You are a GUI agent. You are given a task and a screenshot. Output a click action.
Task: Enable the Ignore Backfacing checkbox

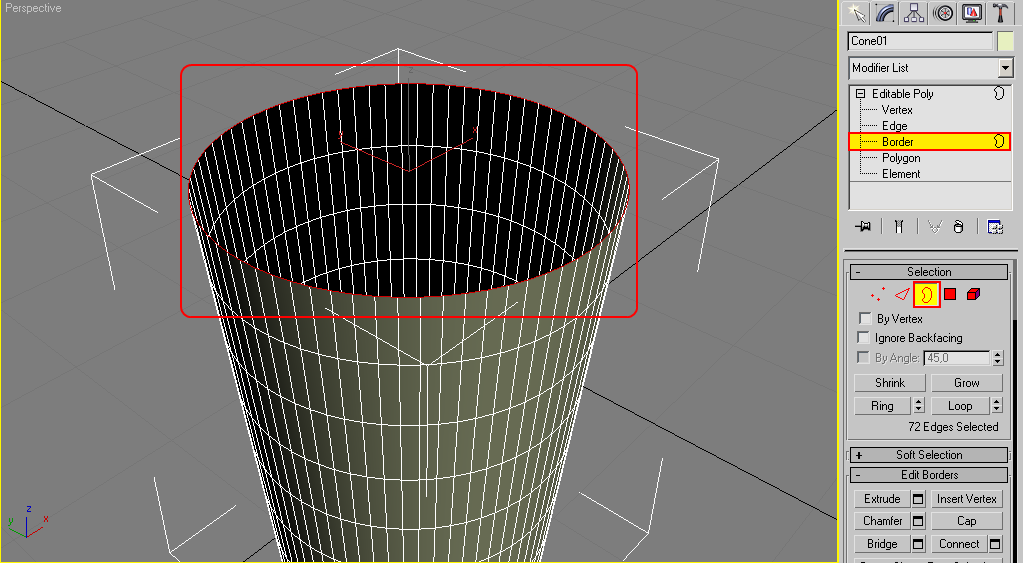[864, 337]
